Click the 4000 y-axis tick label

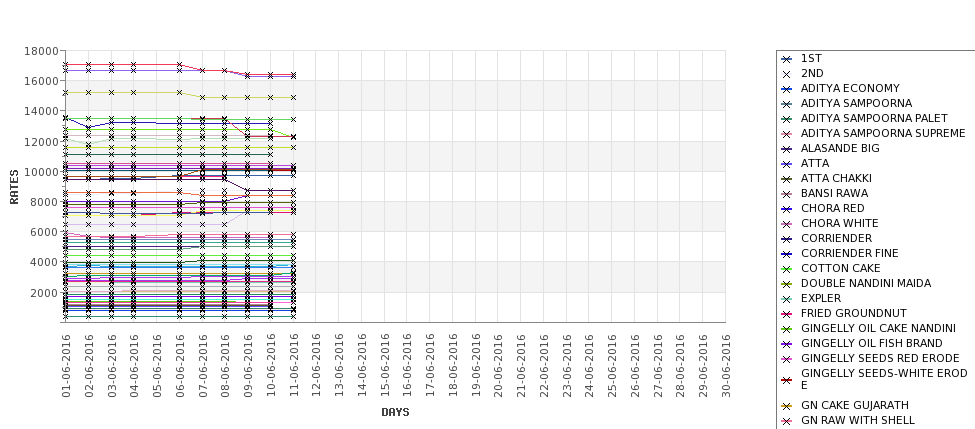[44, 262]
